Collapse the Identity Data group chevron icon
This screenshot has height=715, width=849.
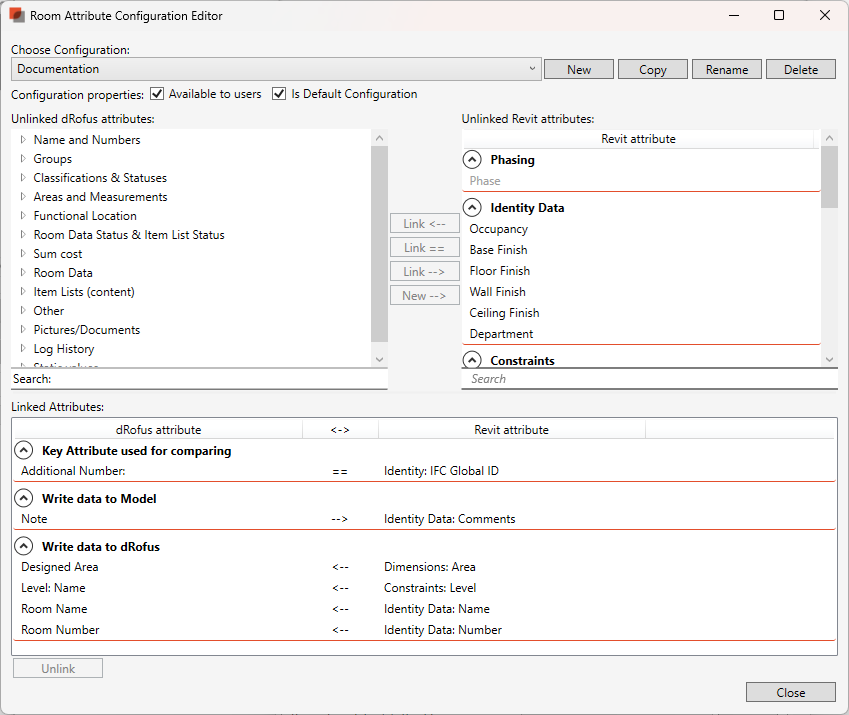tap(473, 208)
